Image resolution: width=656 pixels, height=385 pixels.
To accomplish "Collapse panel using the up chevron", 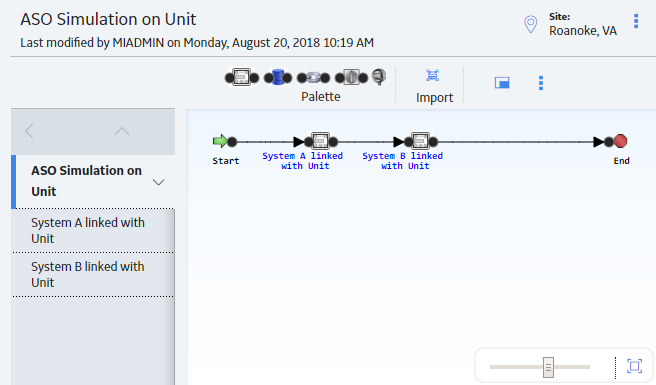I will click(x=122, y=131).
